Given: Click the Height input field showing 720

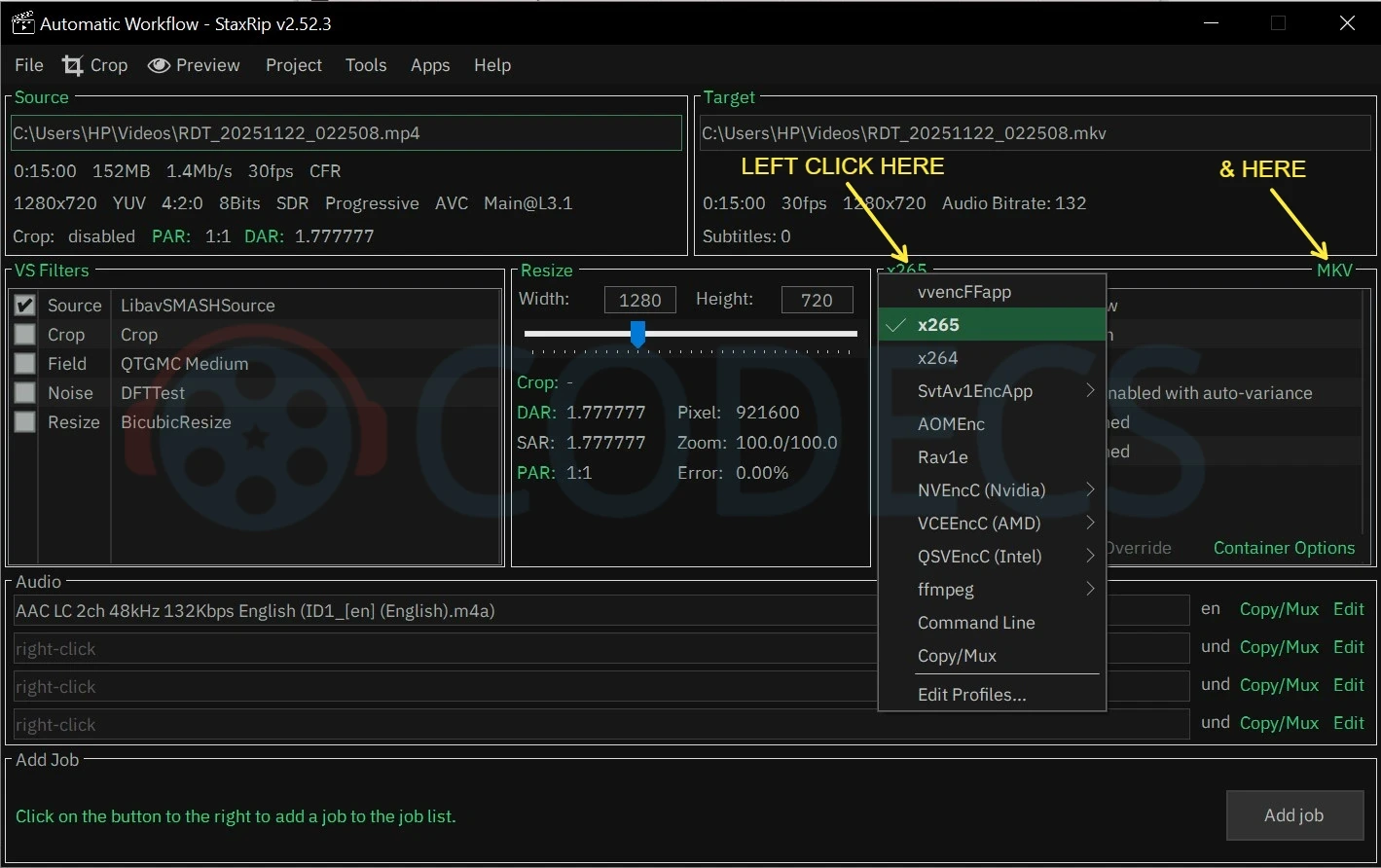Looking at the screenshot, I should tap(817, 300).
